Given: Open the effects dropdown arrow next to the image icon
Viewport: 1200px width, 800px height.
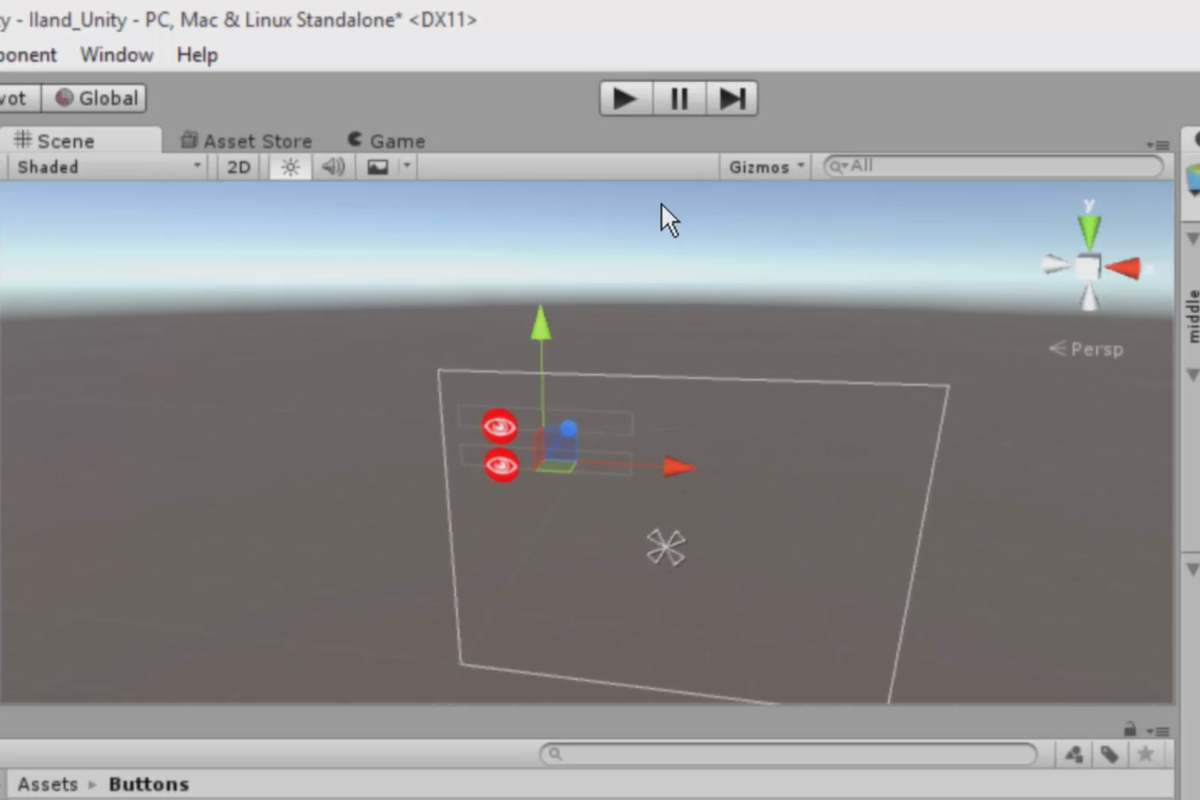Looking at the screenshot, I should (x=405, y=166).
